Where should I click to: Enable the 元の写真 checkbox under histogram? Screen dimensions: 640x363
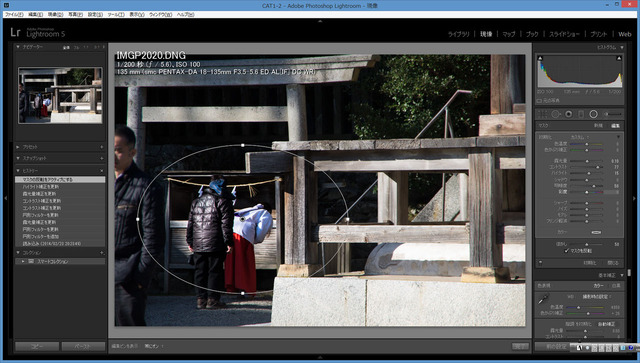(x=539, y=100)
